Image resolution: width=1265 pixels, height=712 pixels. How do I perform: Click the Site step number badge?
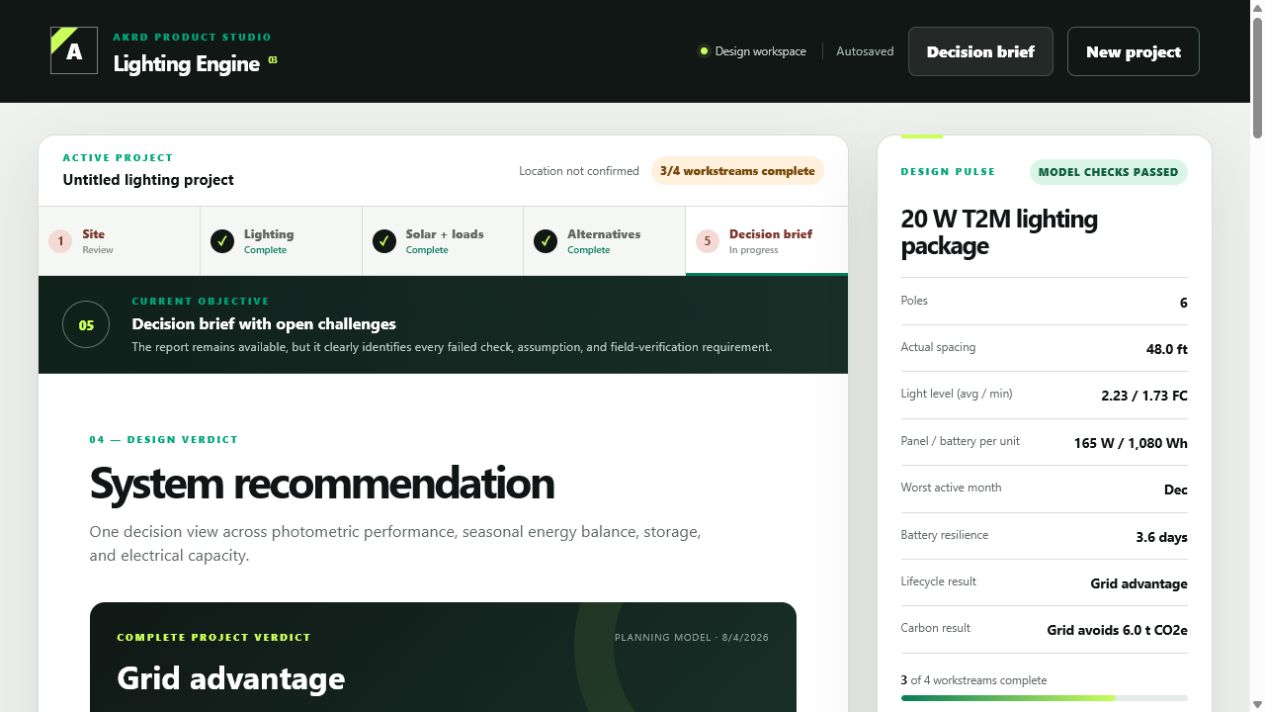(x=60, y=241)
